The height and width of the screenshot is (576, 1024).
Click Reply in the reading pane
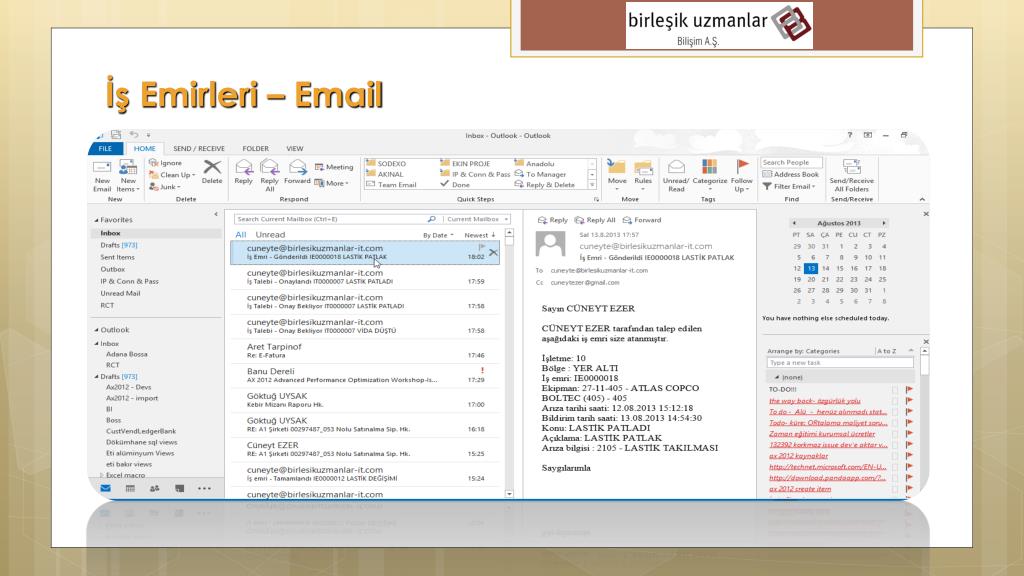pos(552,220)
